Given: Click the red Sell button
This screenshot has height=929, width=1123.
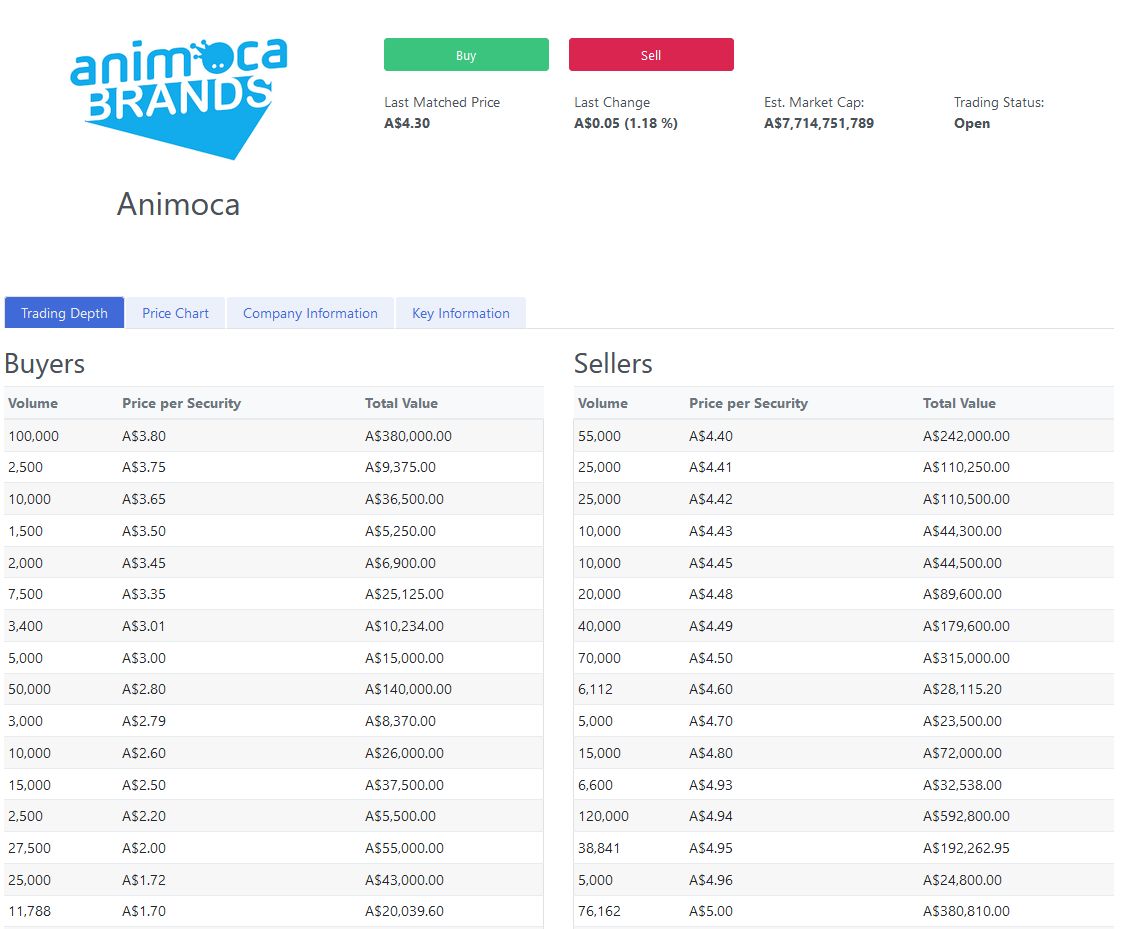Looking at the screenshot, I should pyautogui.click(x=651, y=54).
